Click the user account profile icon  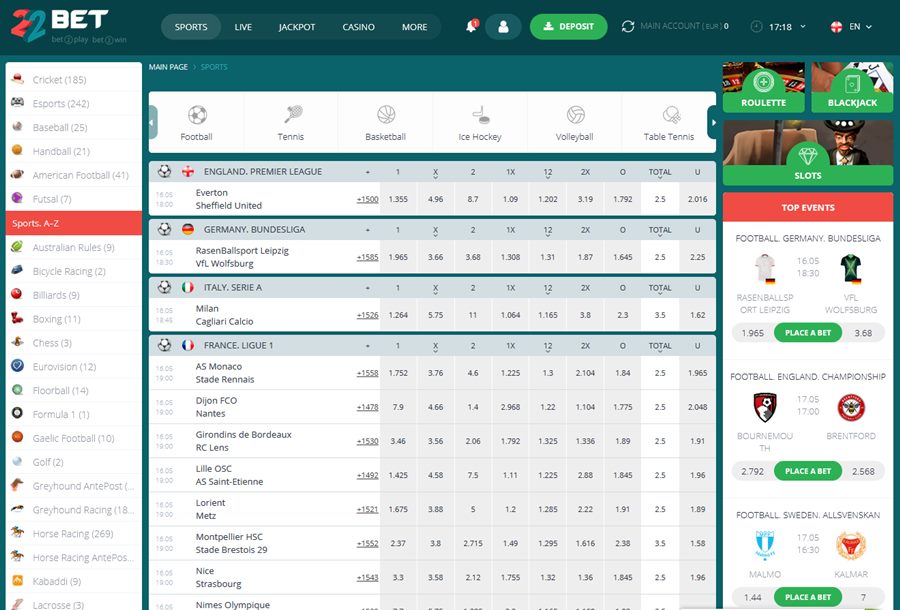pyautogui.click(x=503, y=27)
